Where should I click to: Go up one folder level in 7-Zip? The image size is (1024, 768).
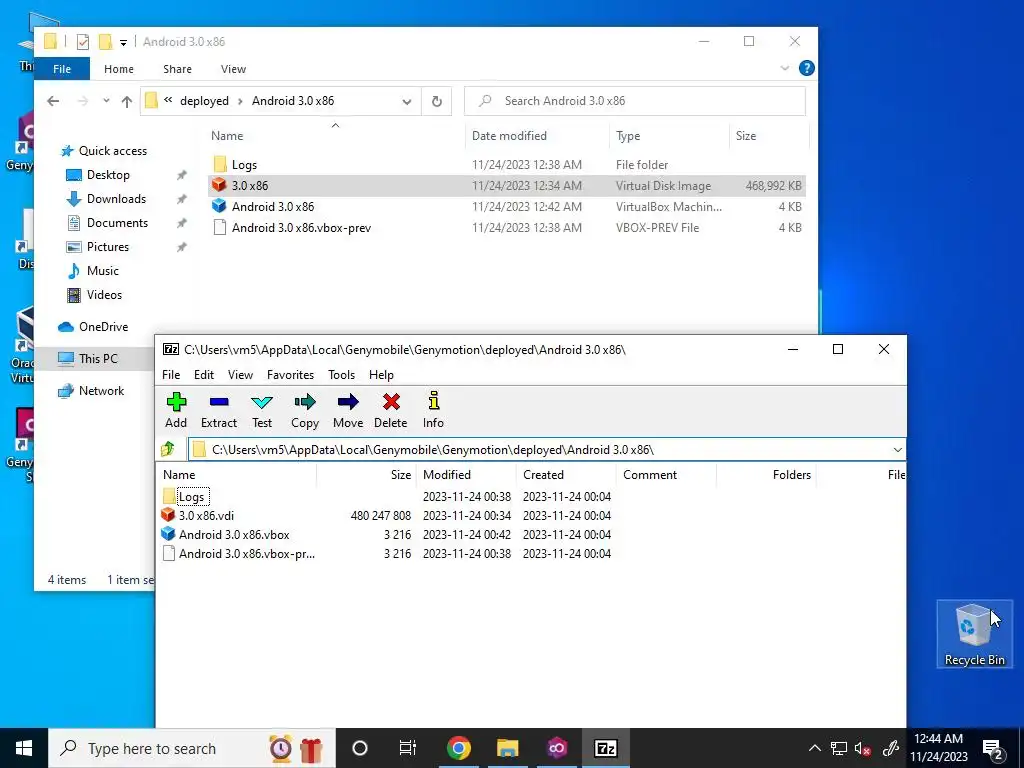point(168,449)
